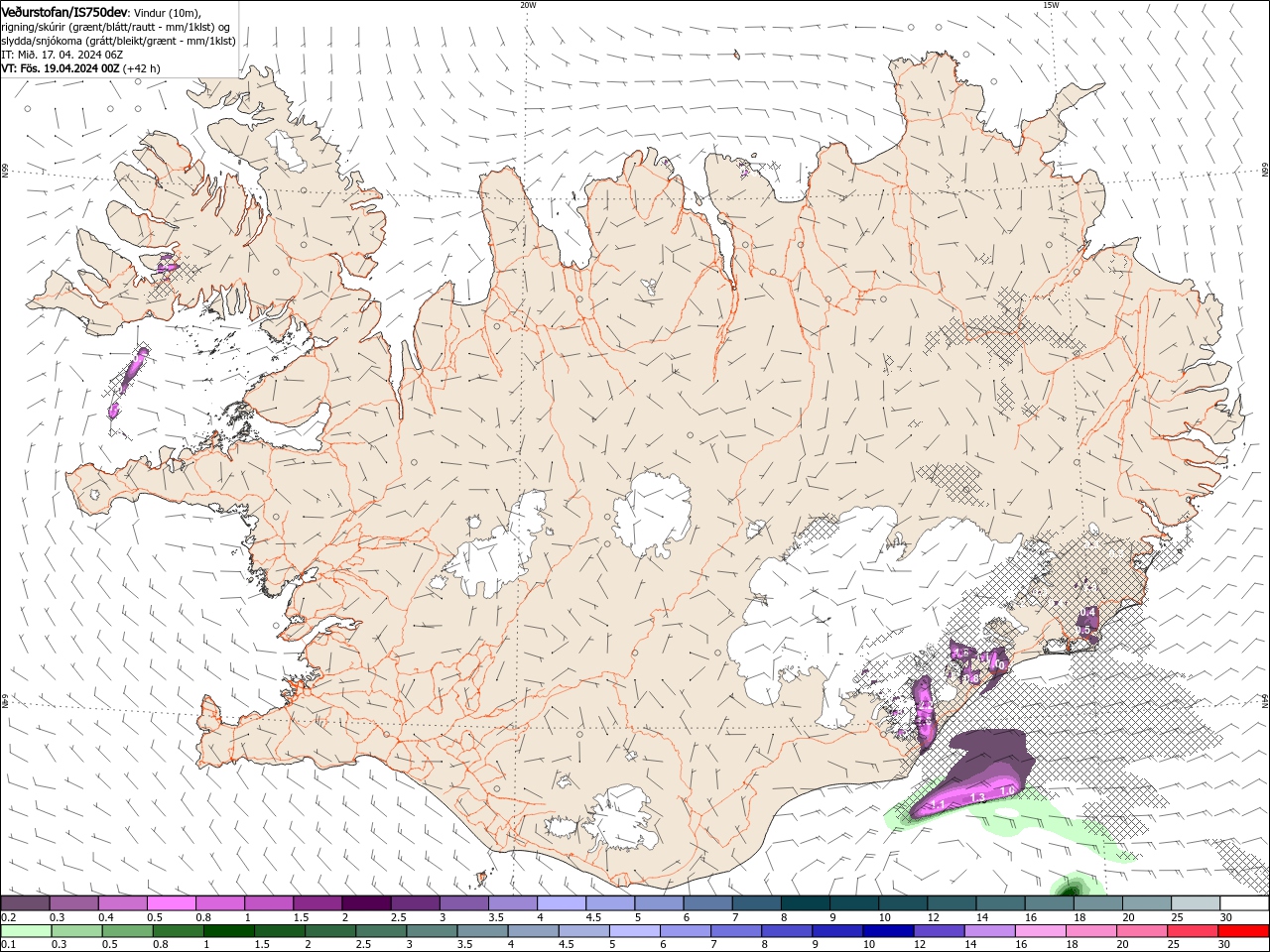This screenshot has height=952, width=1270.
Task: Click the "15W" longitude label
Action: pos(1051,5)
